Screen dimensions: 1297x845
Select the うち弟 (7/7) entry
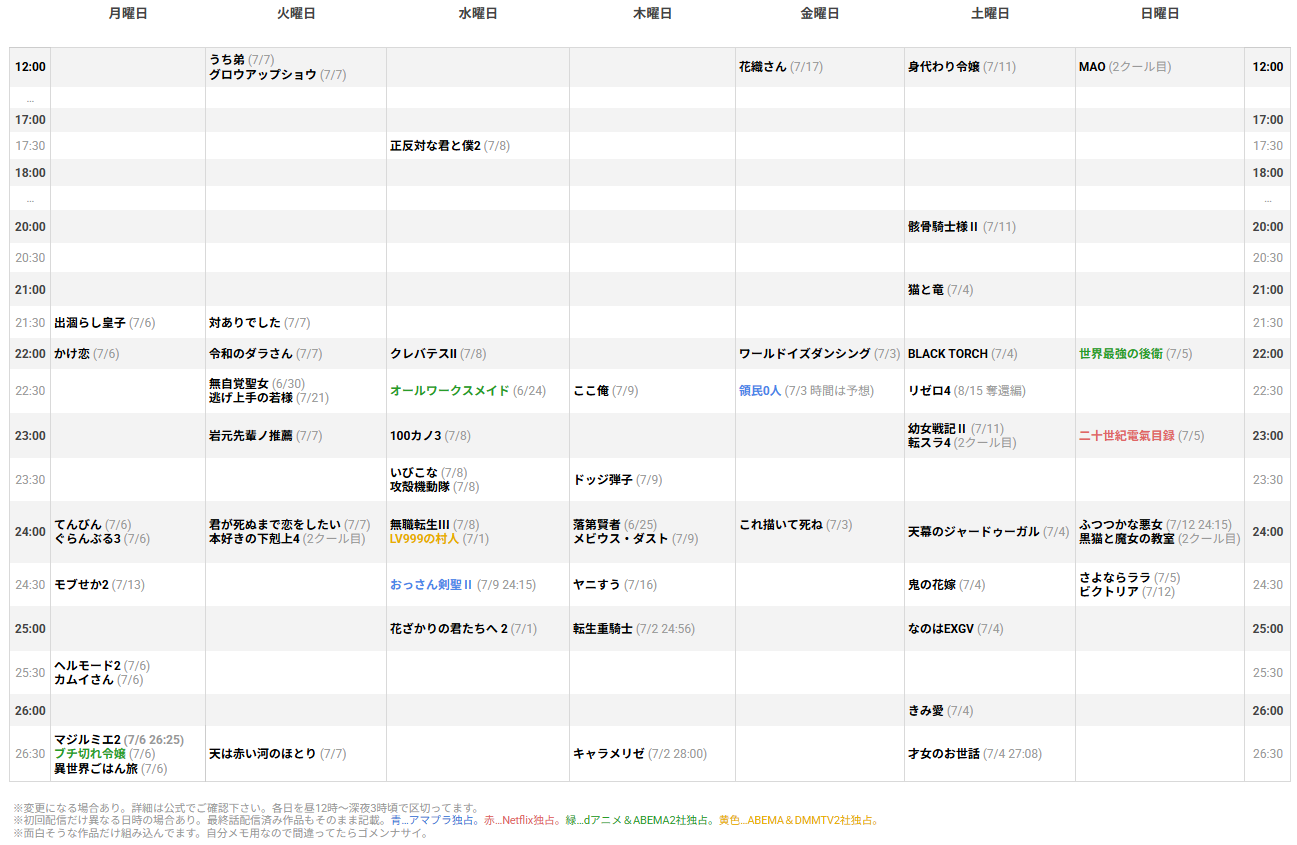242,60
